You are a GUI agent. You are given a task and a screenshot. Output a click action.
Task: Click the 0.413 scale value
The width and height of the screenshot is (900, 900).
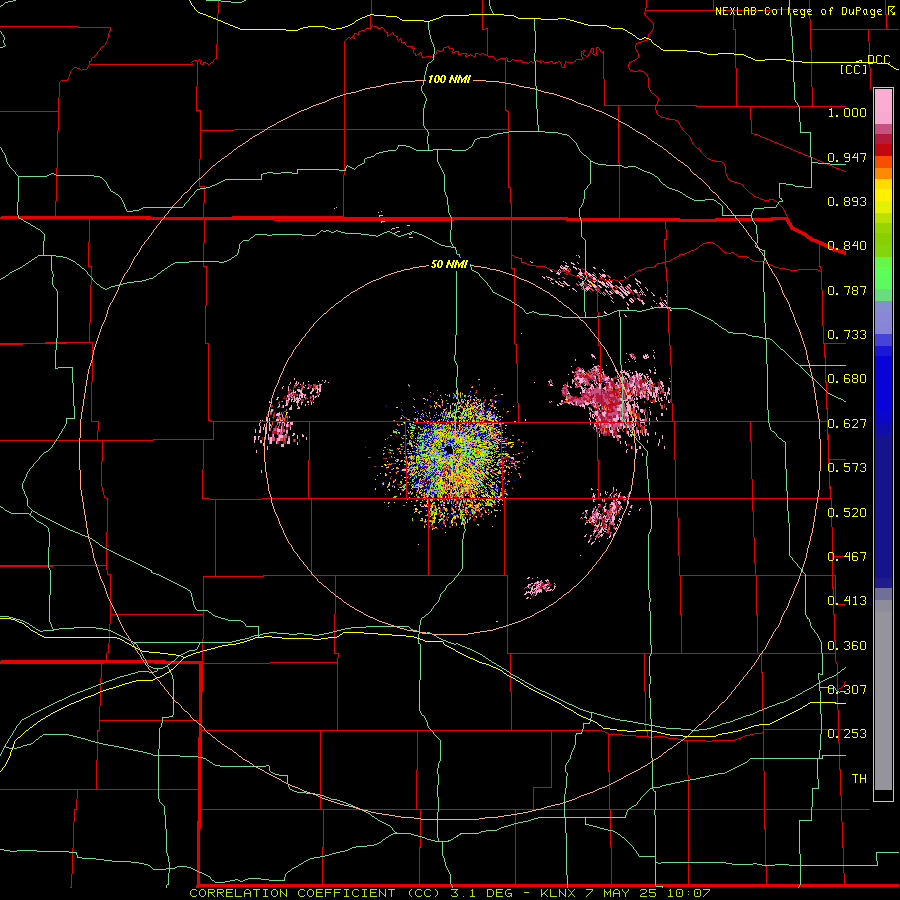tap(847, 601)
